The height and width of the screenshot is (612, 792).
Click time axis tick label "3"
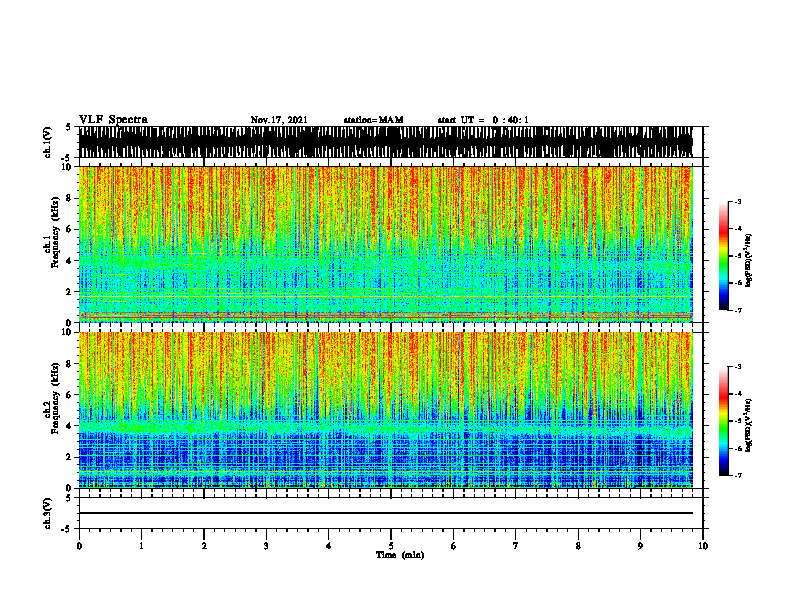click(266, 546)
